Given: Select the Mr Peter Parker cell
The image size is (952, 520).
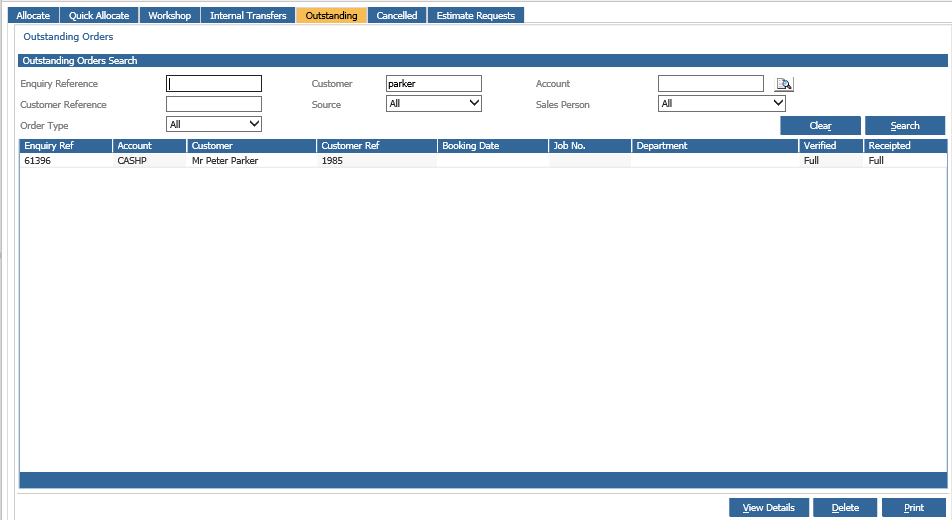Looking at the screenshot, I should point(251,160).
